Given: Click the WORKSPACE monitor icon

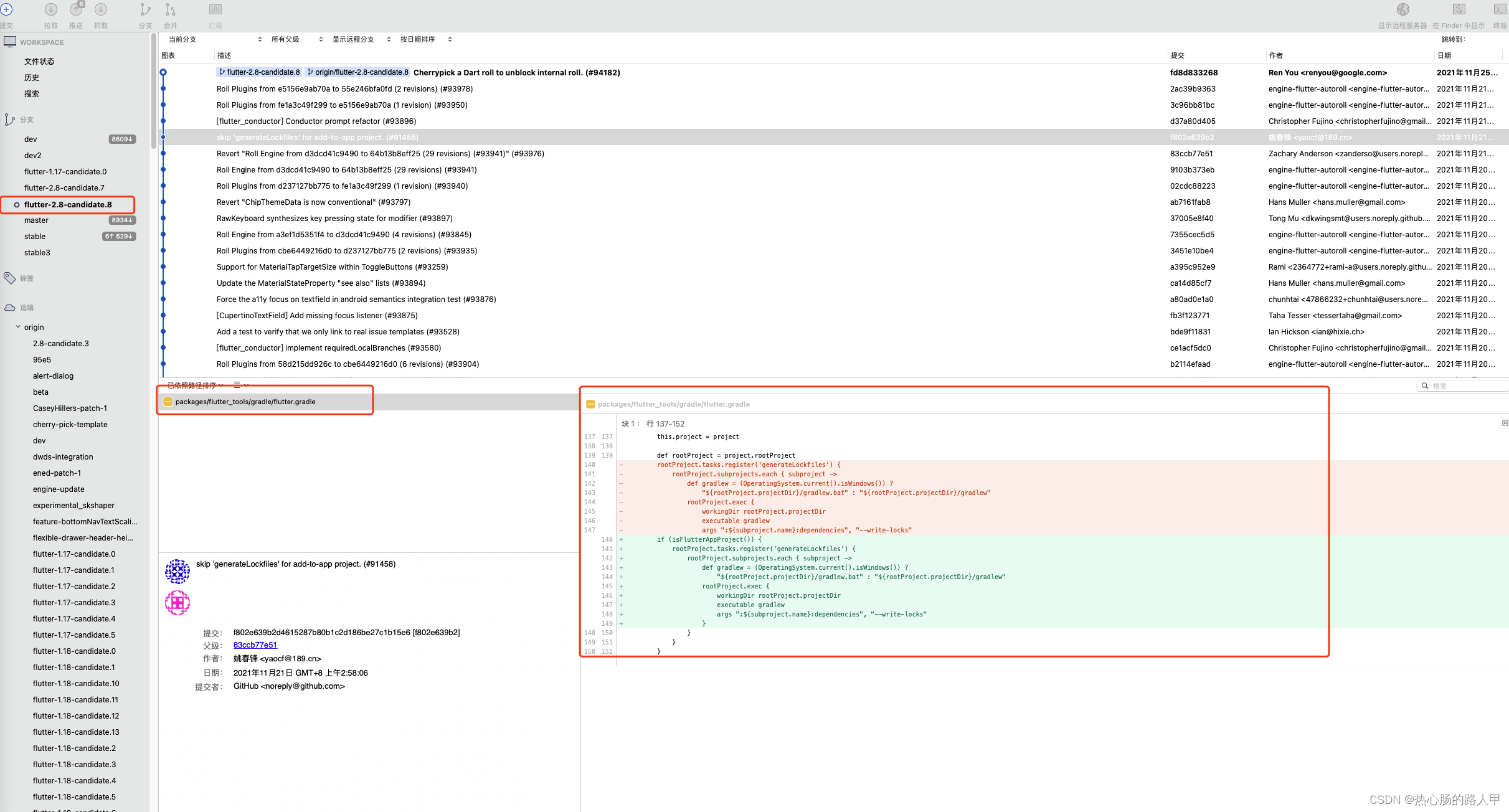Looking at the screenshot, I should 10,42.
